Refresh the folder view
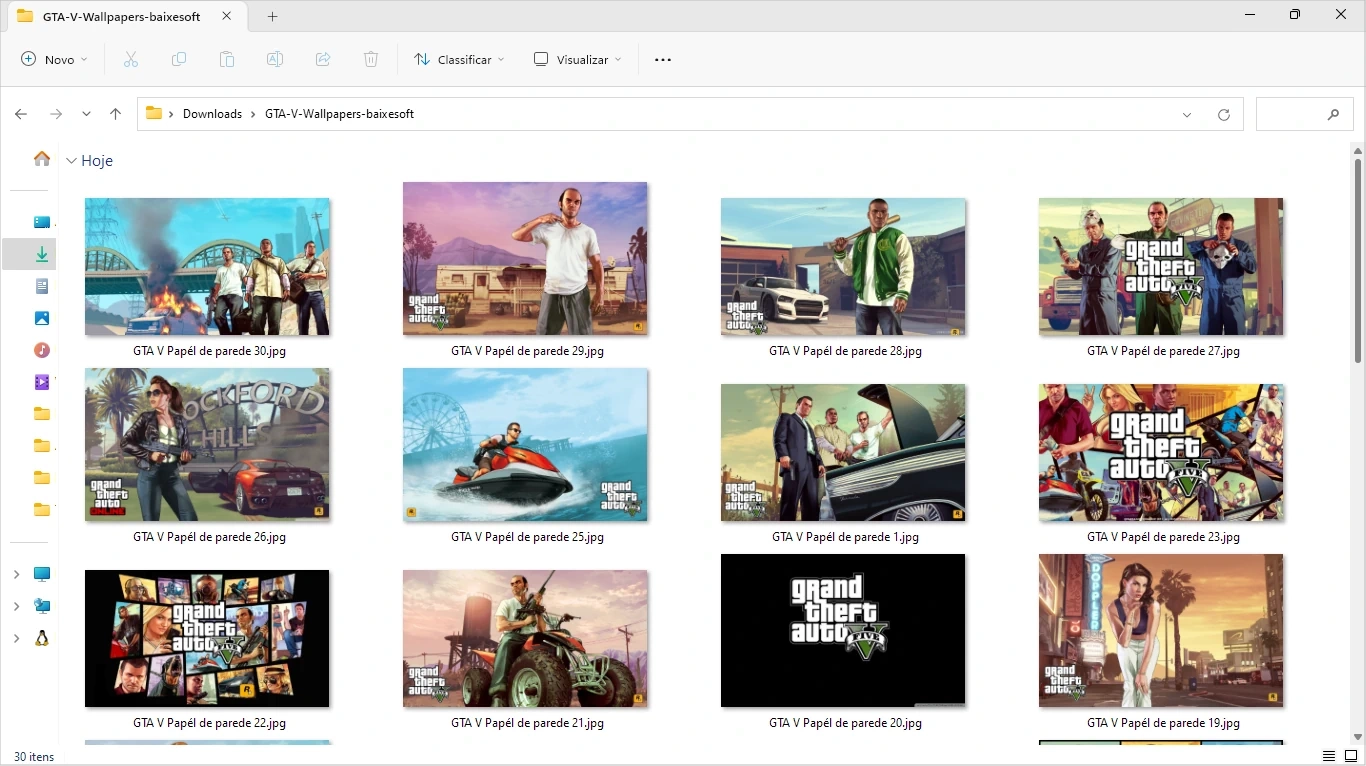 (1224, 115)
